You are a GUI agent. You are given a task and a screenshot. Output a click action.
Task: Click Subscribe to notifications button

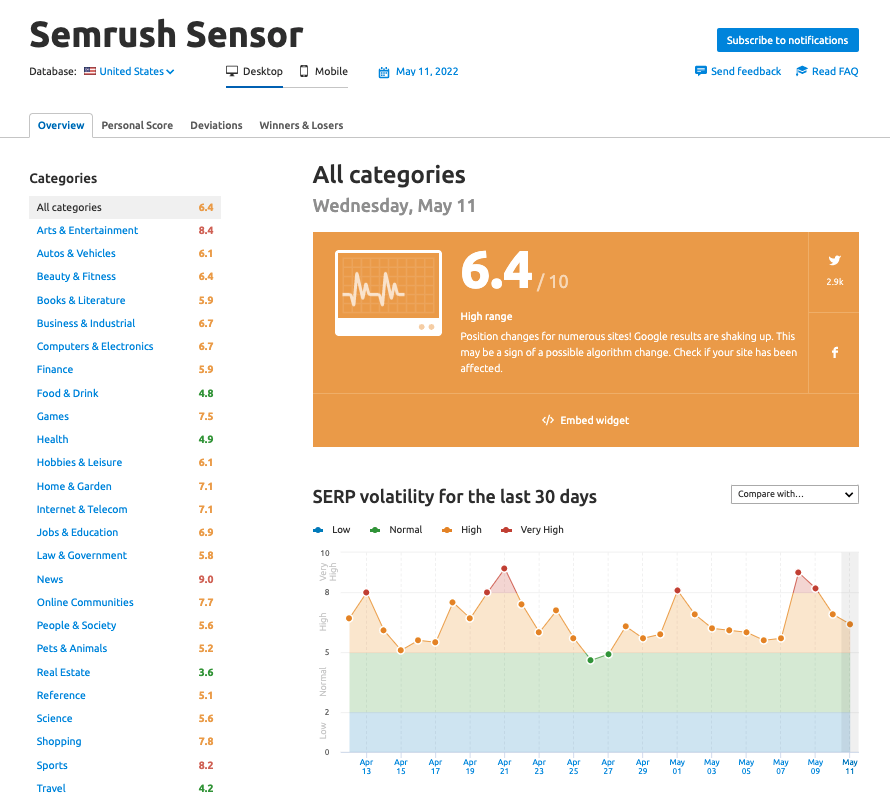pos(787,40)
